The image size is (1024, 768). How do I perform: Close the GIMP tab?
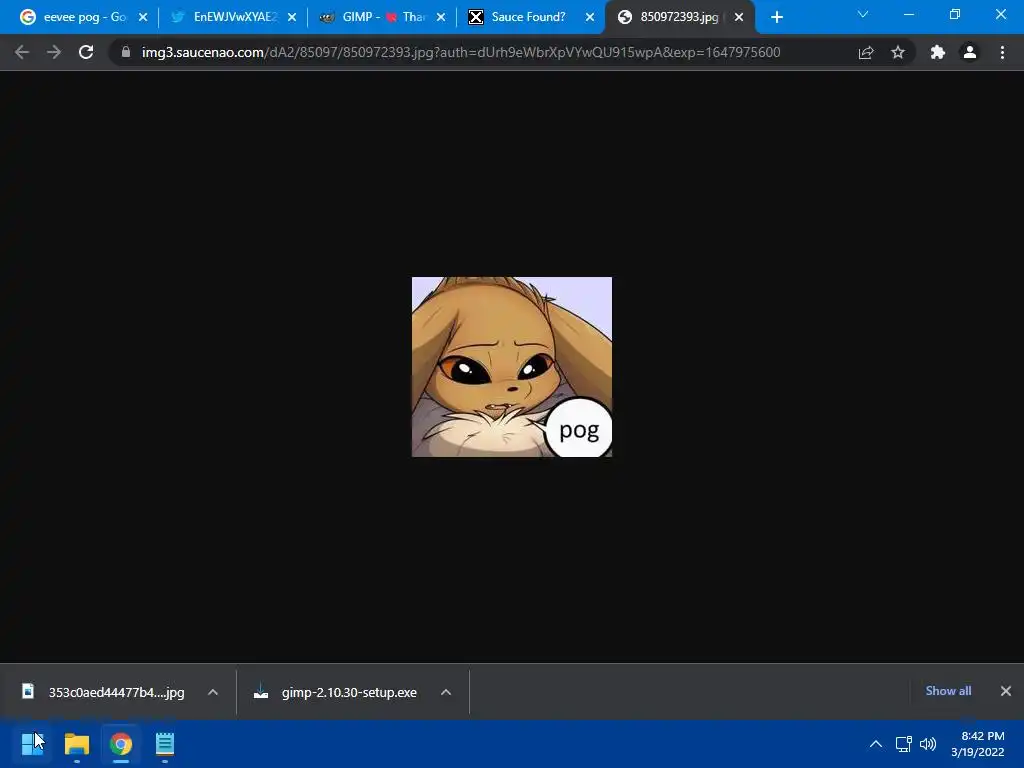(x=441, y=17)
